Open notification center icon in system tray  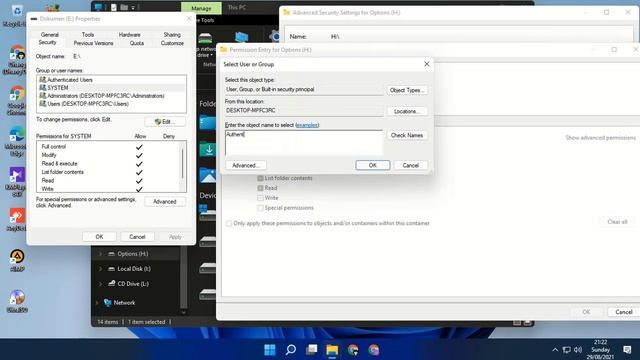click(627, 349)
